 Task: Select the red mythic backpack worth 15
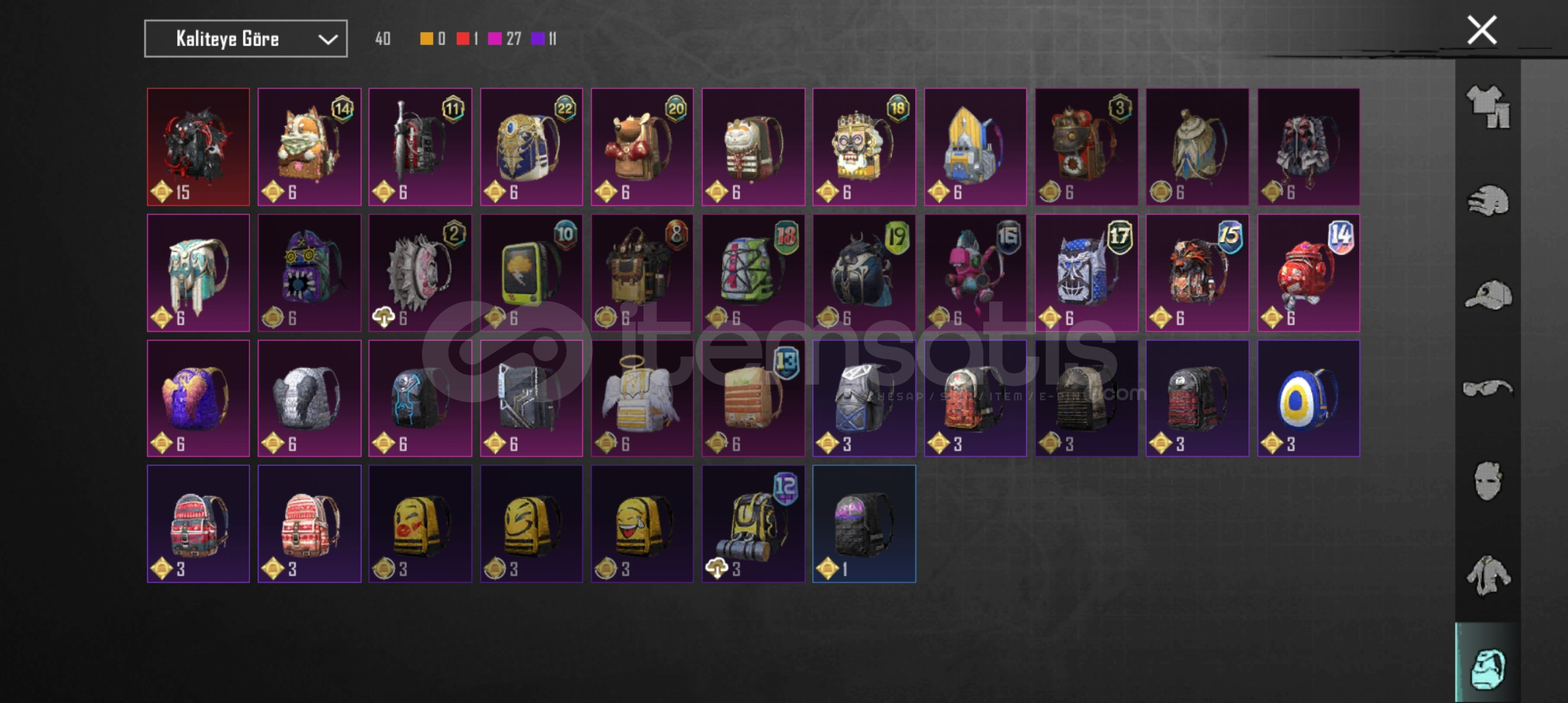(x=198, y=147)
